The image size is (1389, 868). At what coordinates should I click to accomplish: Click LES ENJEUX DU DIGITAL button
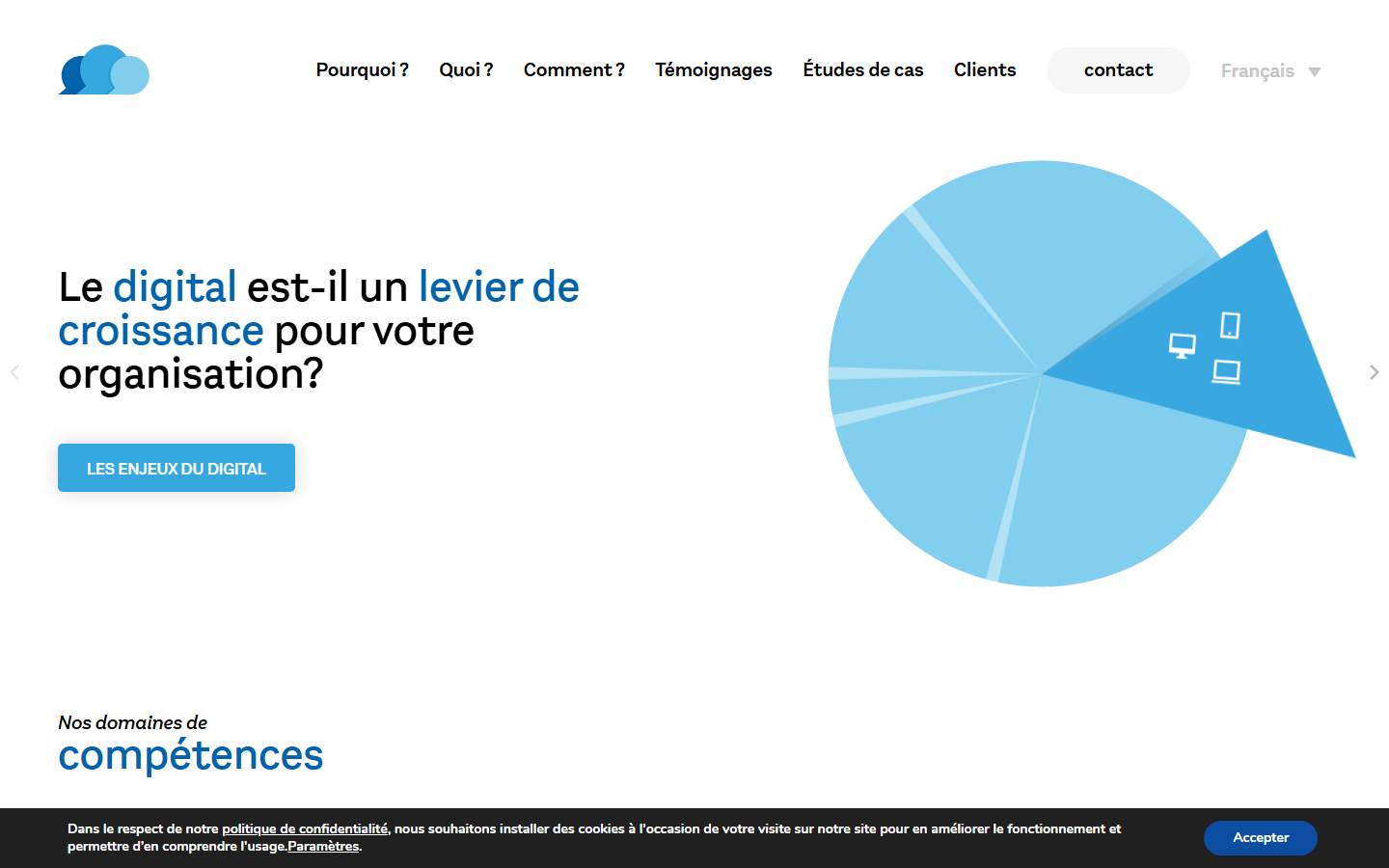177,468
